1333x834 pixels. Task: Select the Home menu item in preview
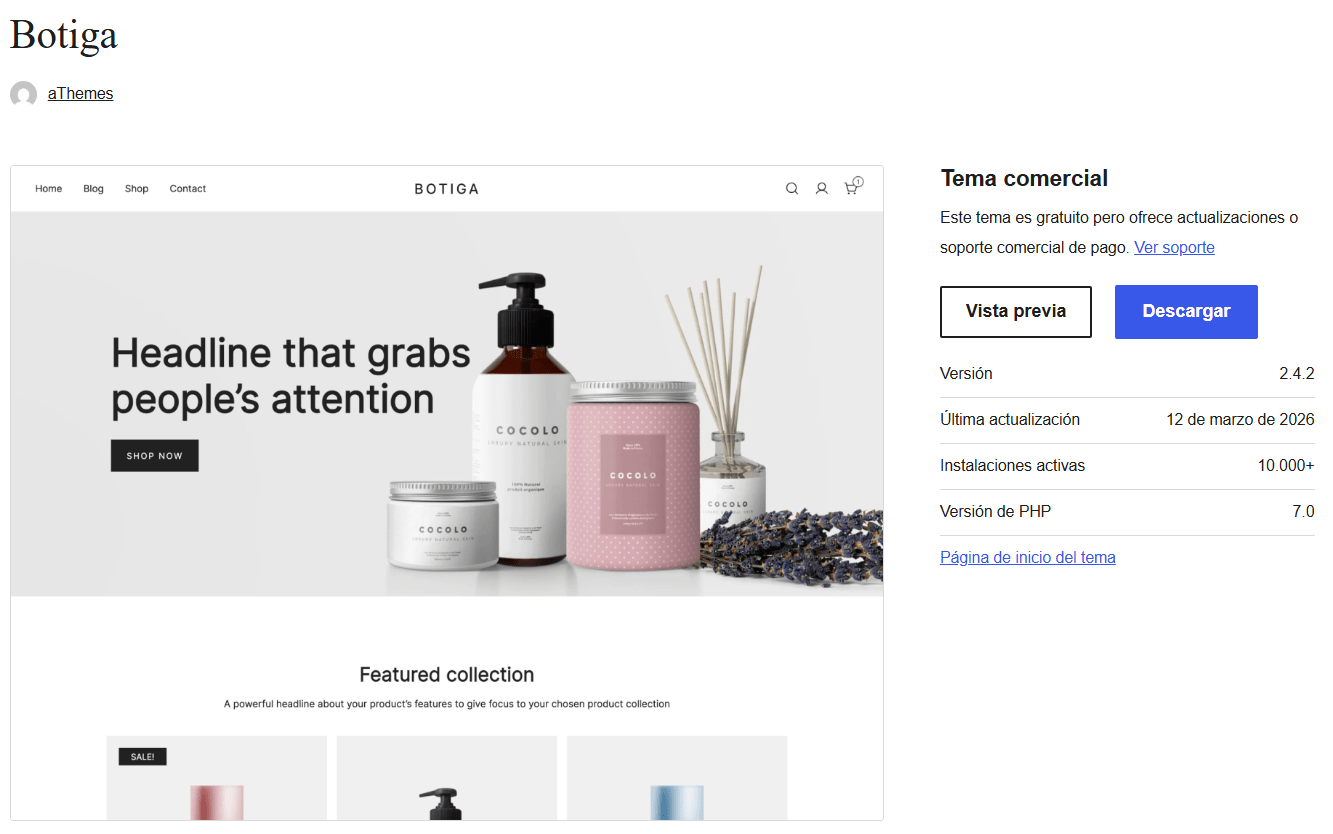click(49, 188)
